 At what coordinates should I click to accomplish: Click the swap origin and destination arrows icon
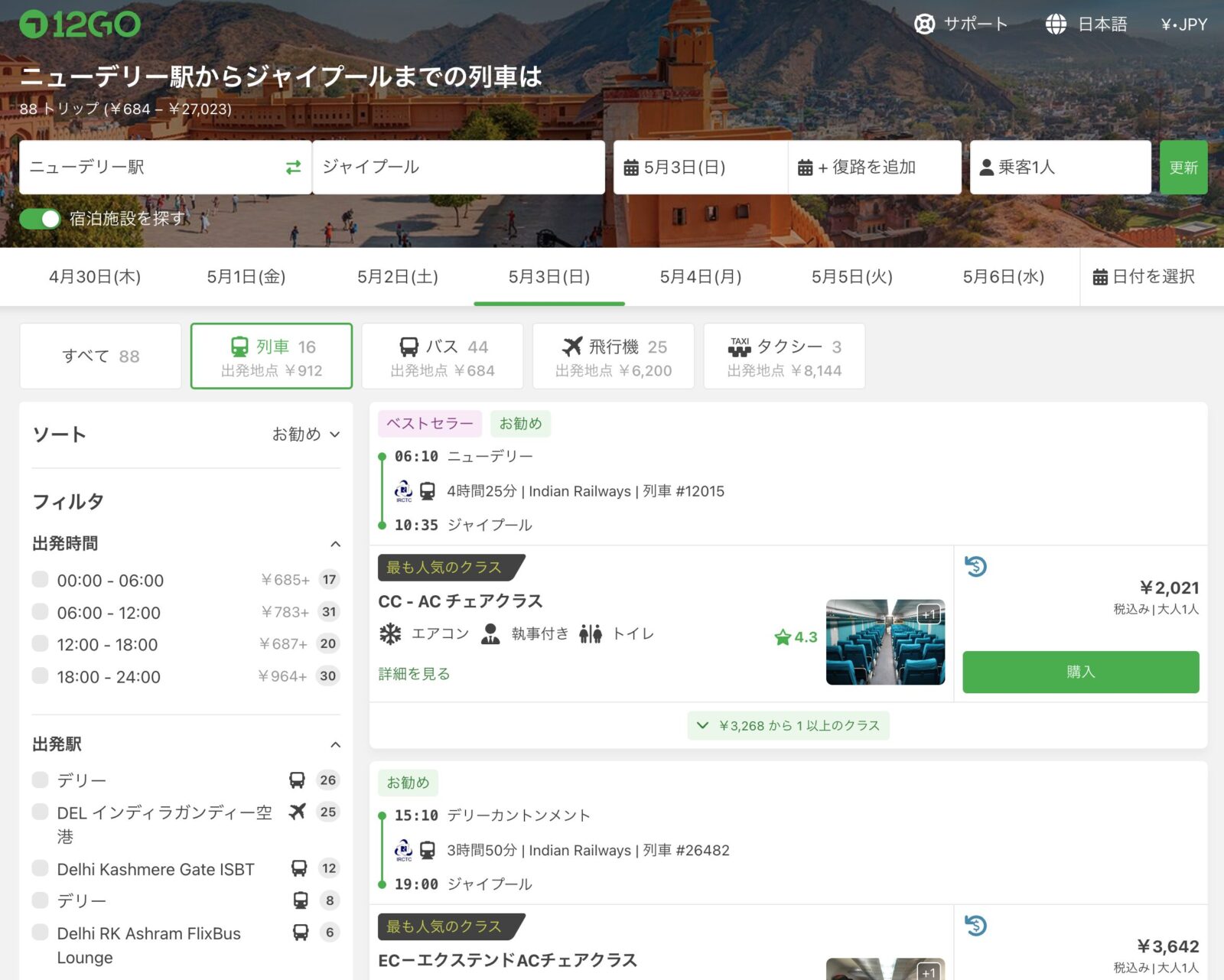tap(293, 168)
